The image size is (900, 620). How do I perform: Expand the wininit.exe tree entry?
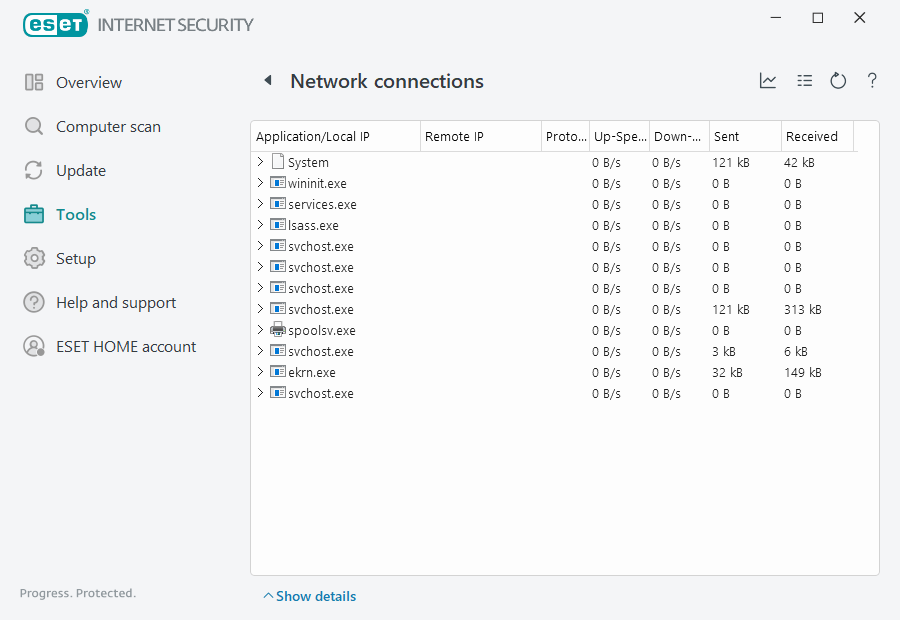coord(260,183)
